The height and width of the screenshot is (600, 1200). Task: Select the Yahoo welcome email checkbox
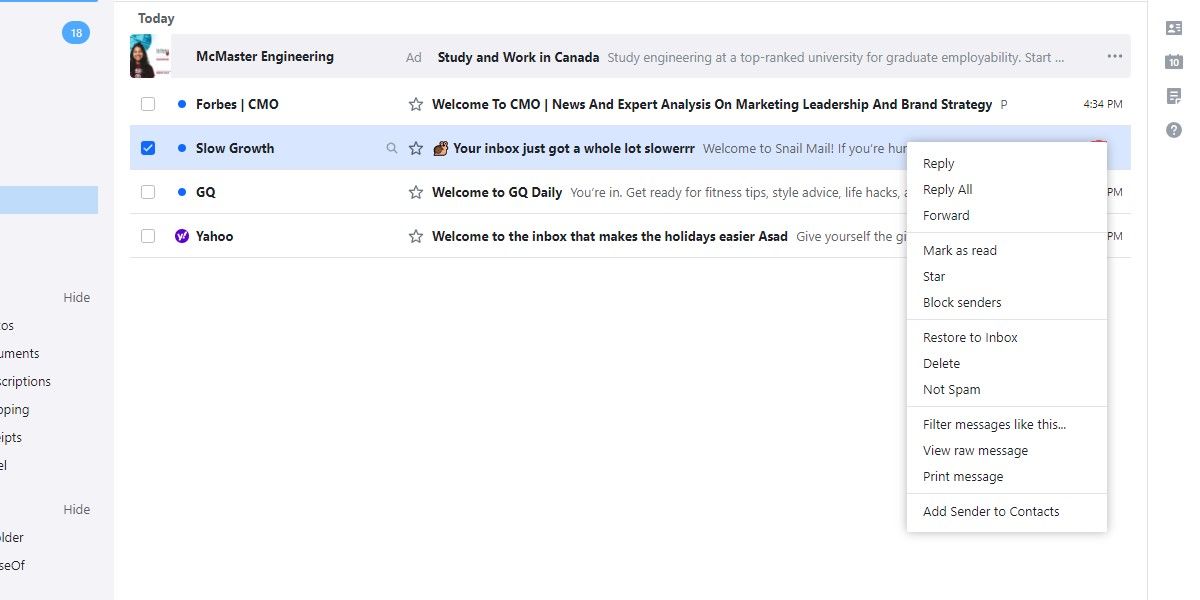coord(148,236)
